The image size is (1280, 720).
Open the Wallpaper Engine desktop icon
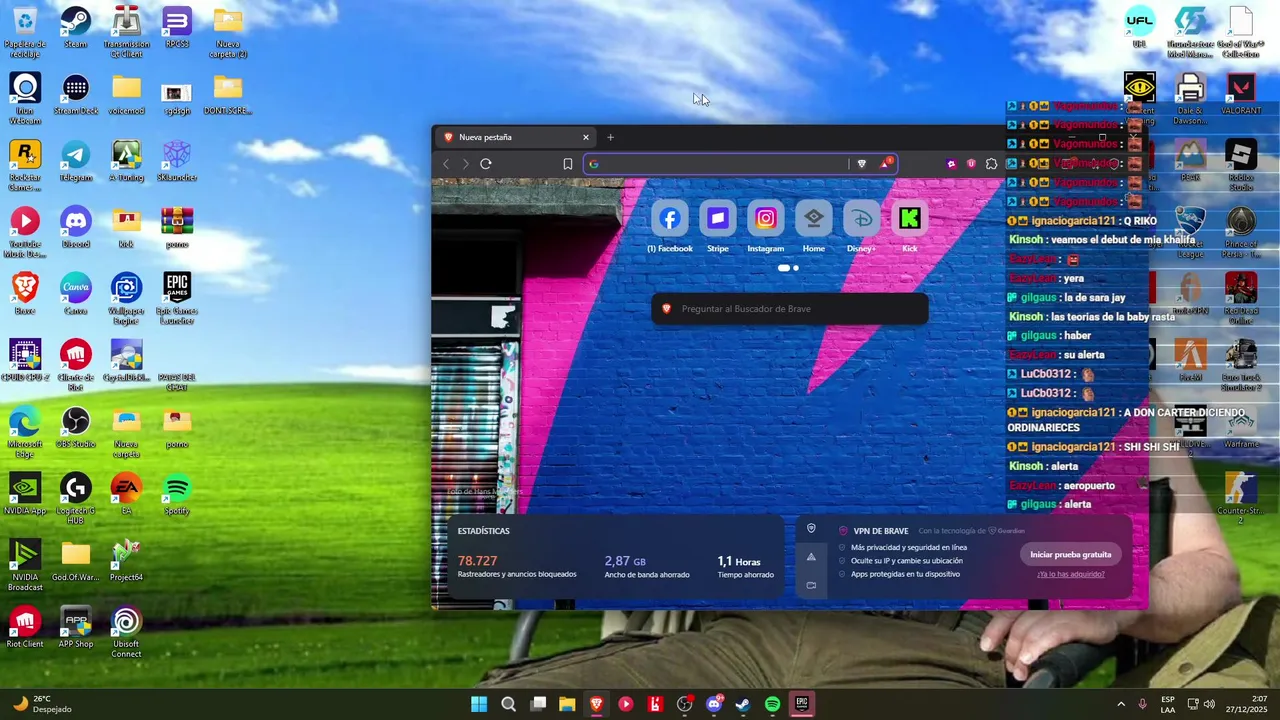click(126, 298)
